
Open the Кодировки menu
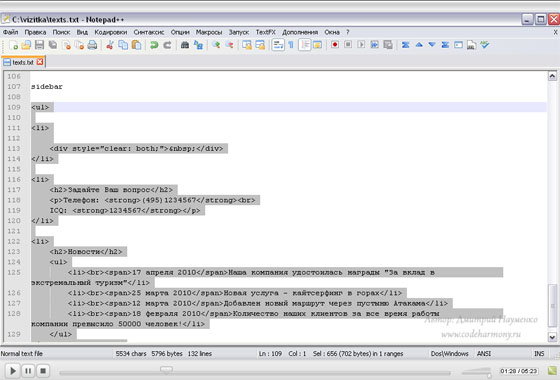pyautogui.click(x=110, y=32)
